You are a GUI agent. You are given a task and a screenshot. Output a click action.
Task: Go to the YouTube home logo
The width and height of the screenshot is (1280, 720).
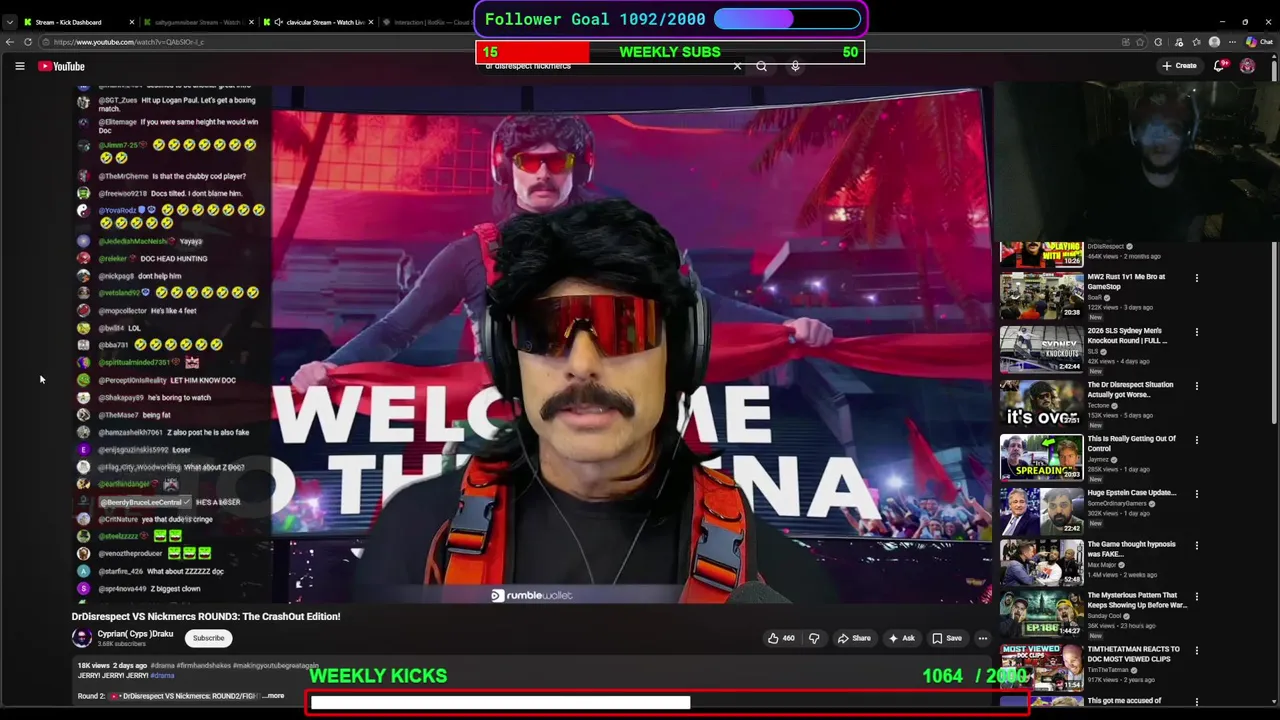coord(62,66)
